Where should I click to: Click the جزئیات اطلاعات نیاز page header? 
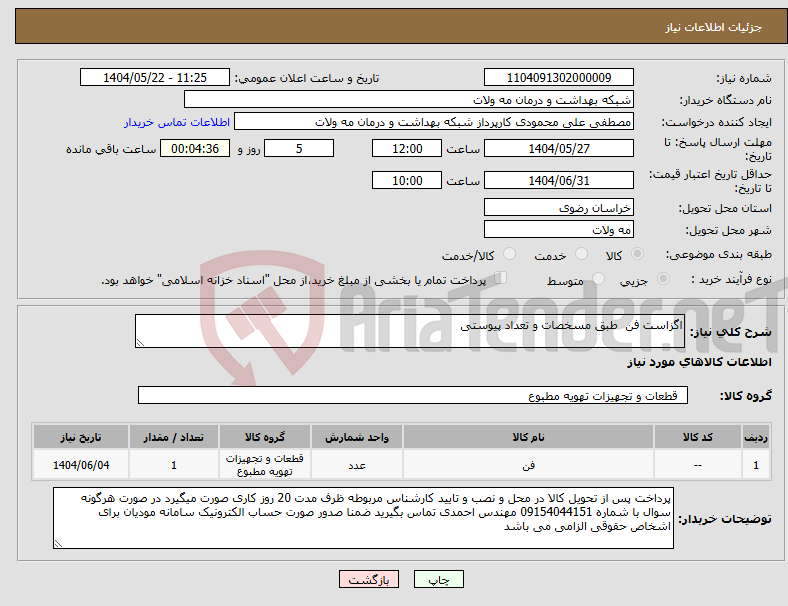[x=714, y=27]
